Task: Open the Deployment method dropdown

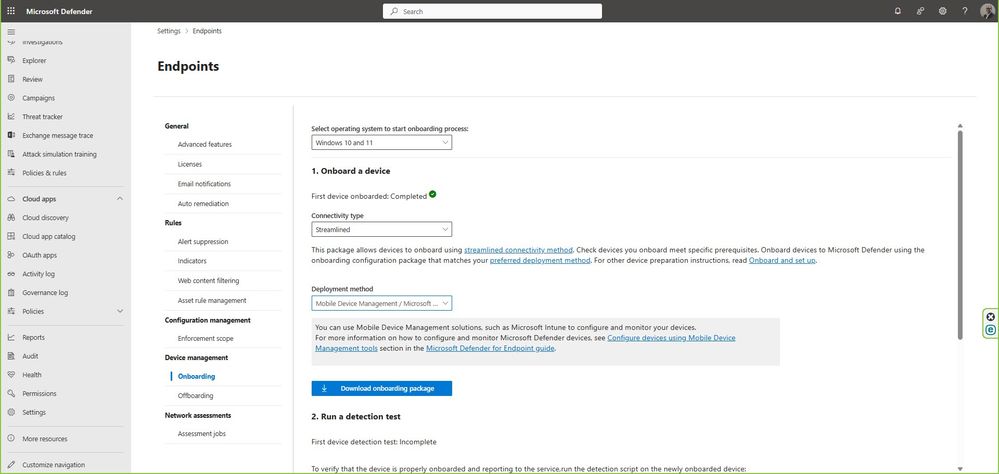Action: (x=382, y=303)
